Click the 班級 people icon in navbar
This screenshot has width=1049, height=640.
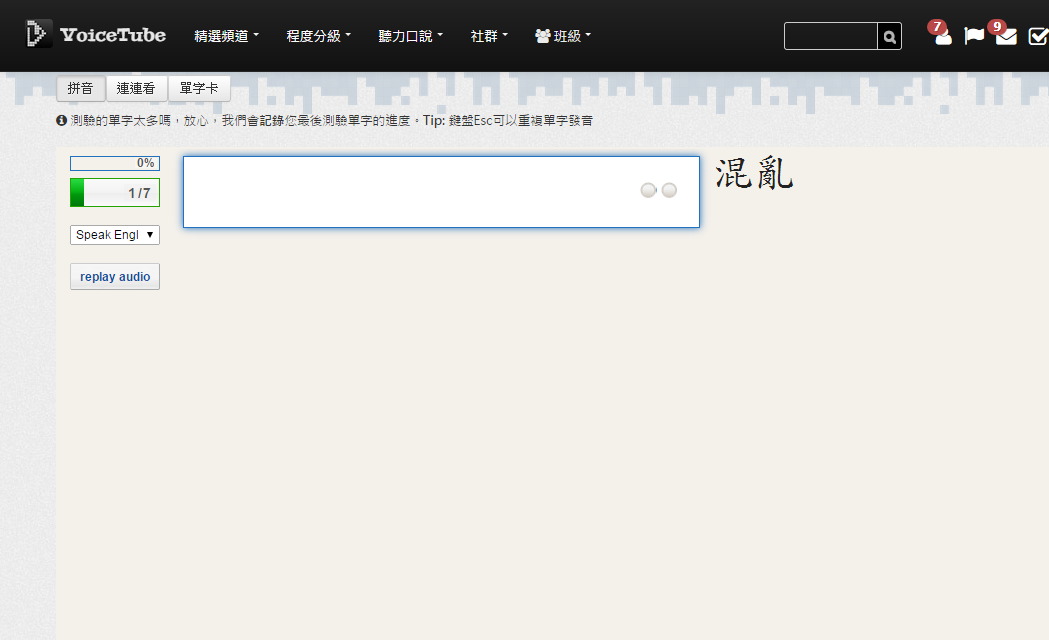click(x=545, y=35)
